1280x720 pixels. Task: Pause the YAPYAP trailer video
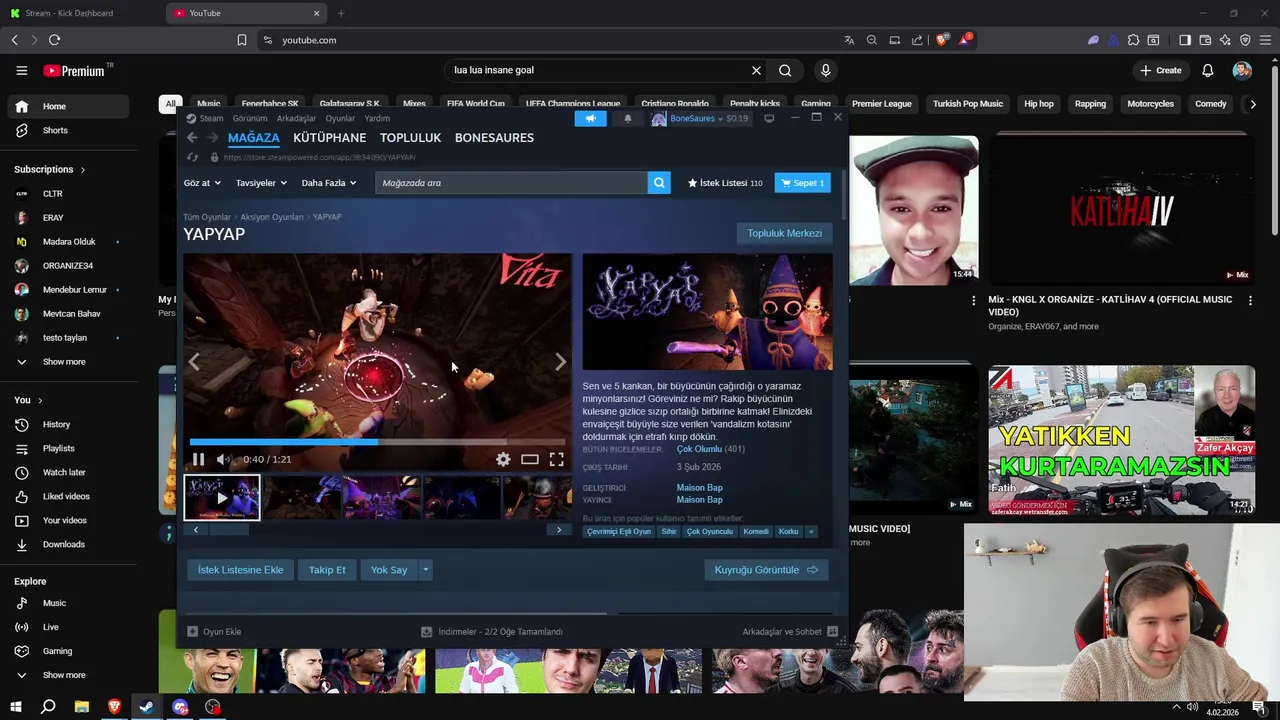click(198, 459)
